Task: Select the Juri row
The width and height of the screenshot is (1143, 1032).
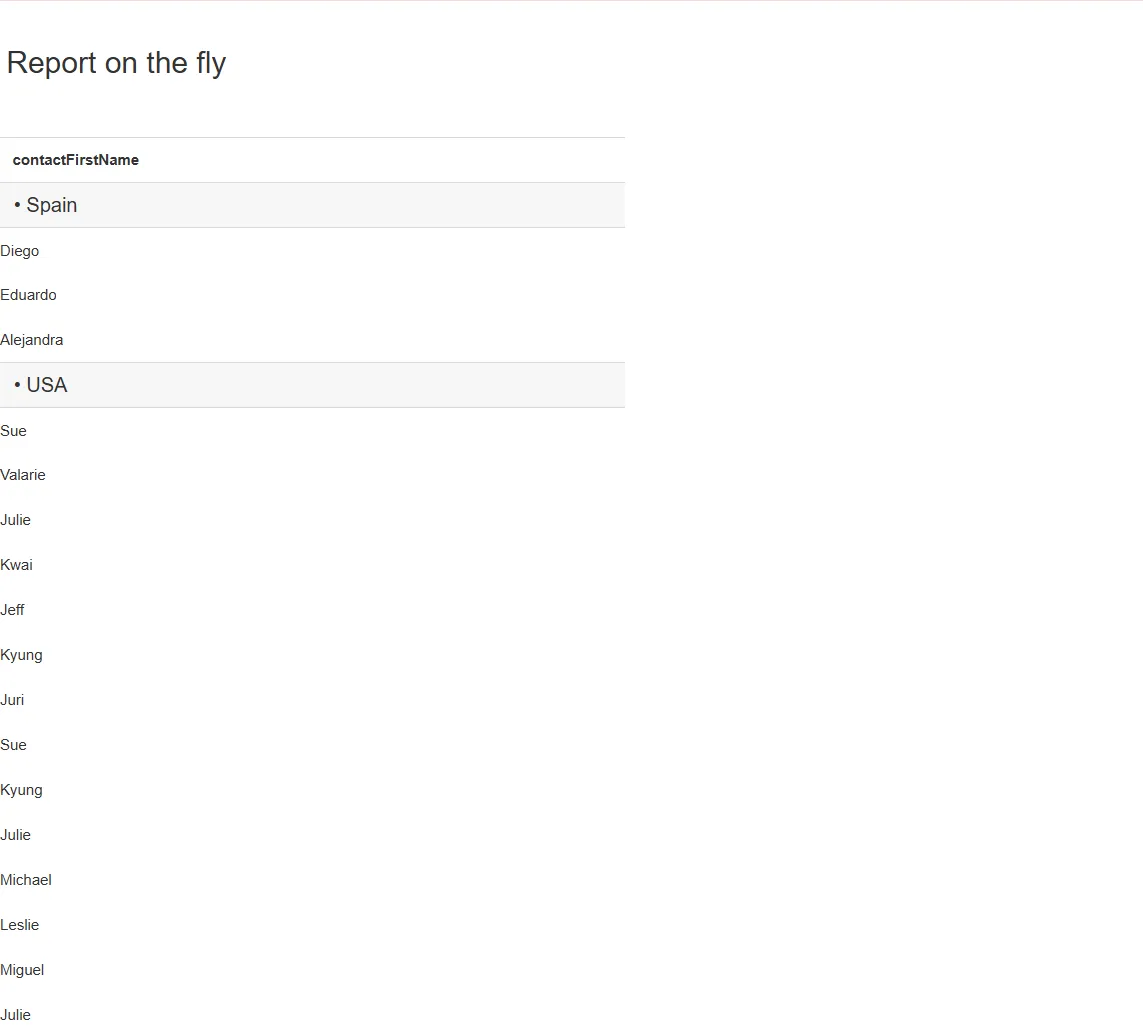Action: 13,700
